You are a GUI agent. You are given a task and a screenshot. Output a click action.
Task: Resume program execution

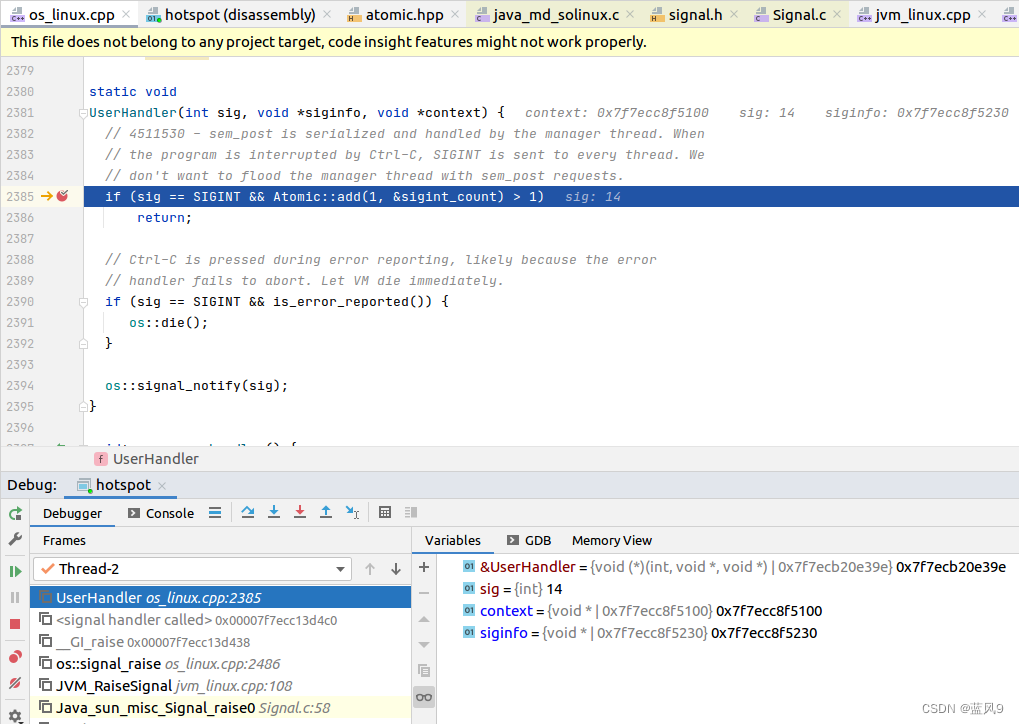pos(15,571)
